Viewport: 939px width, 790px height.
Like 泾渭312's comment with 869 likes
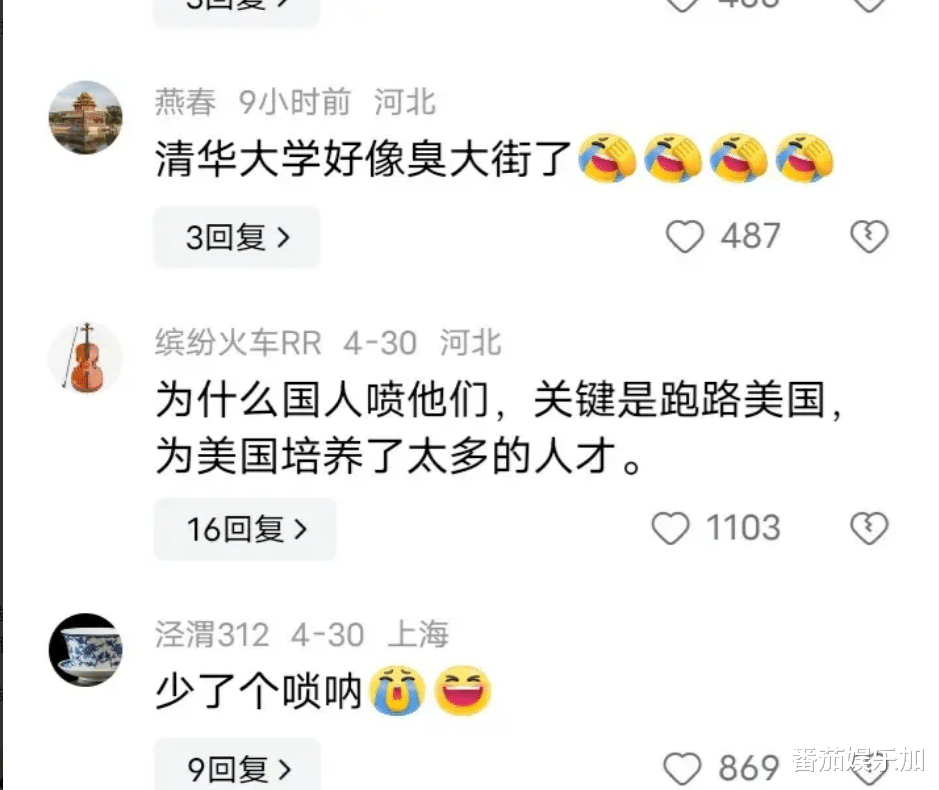682,768
